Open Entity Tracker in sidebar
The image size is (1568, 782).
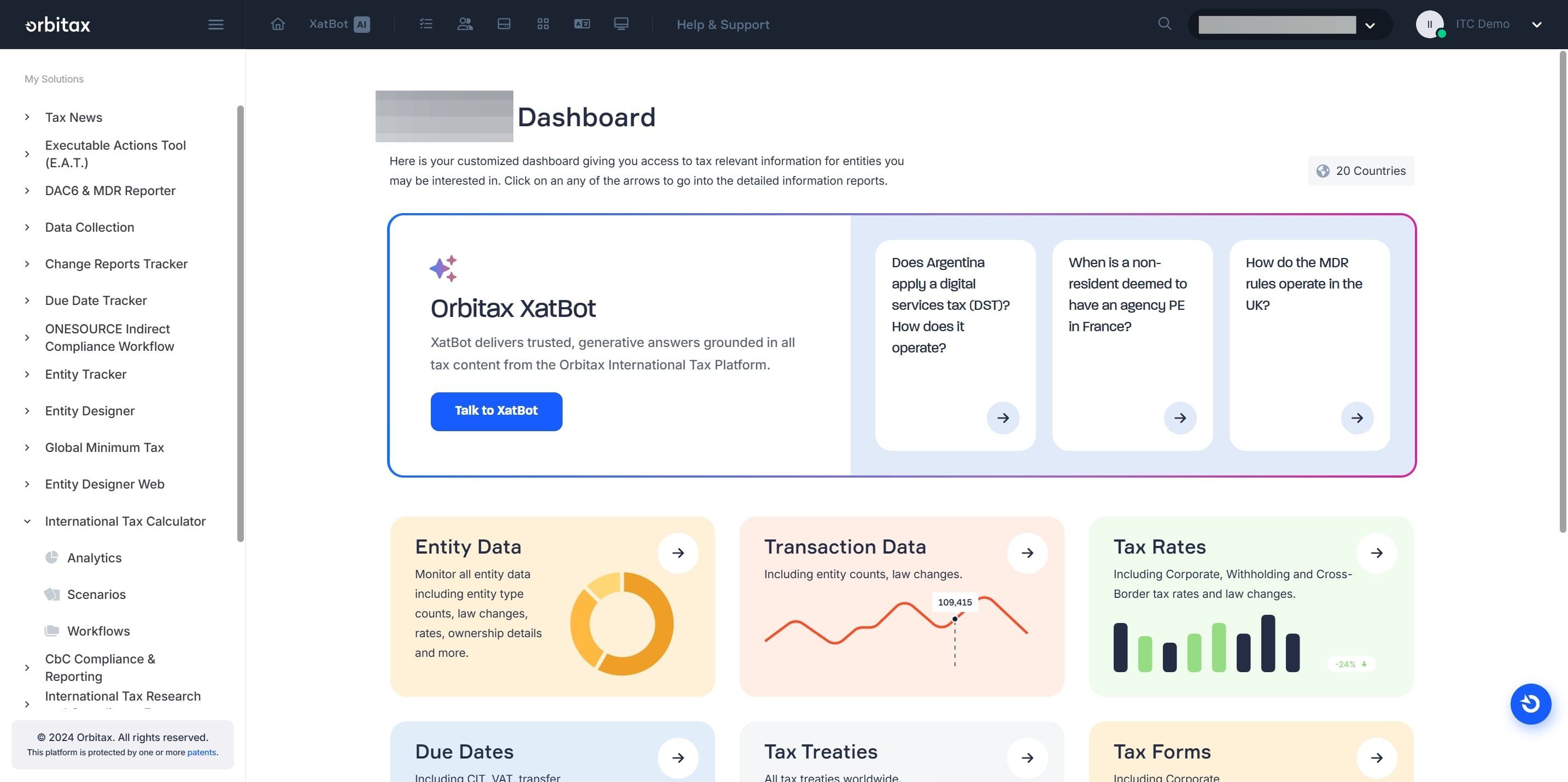coord(85,374)
